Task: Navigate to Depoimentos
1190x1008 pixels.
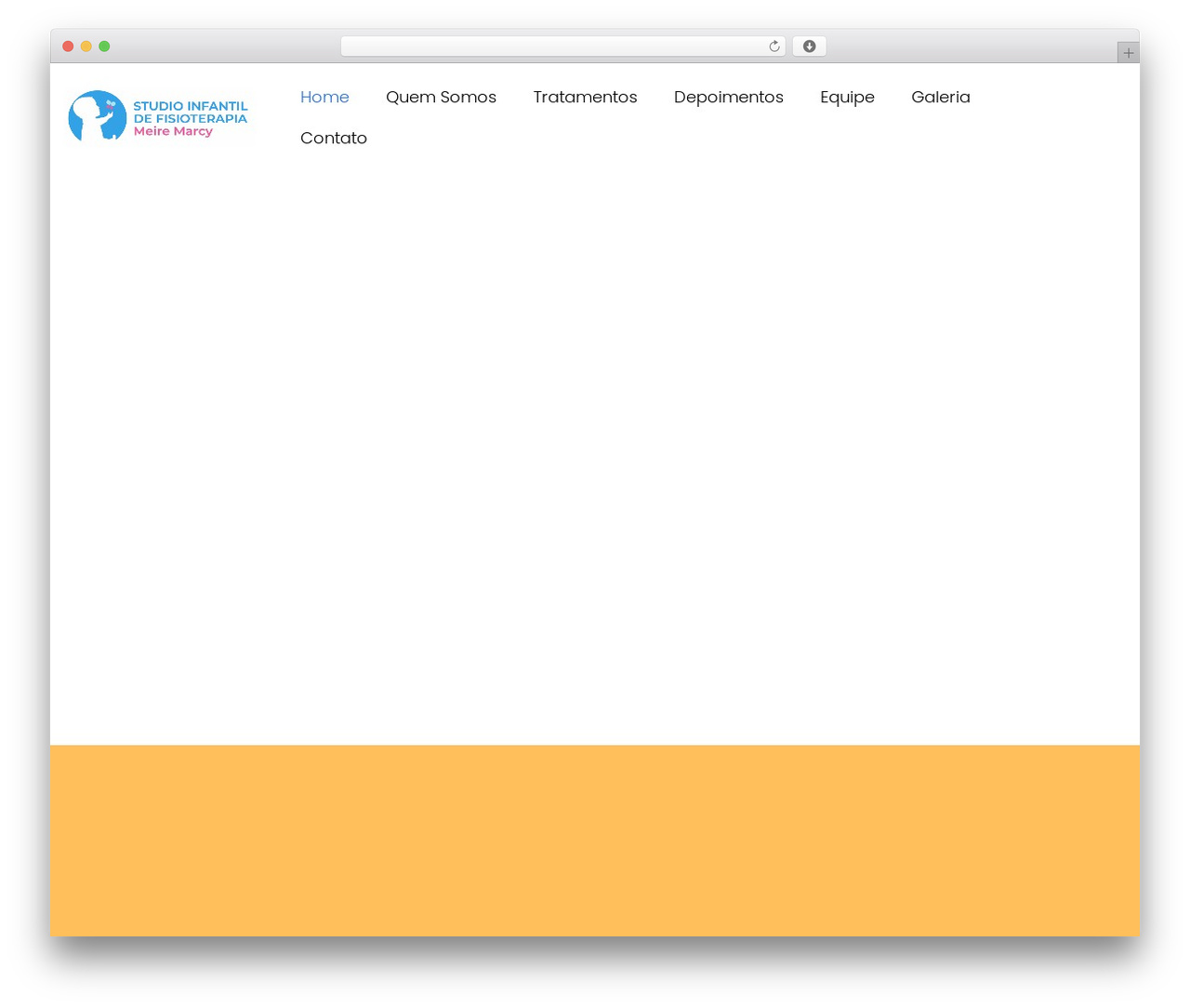Action: coord(728,97)
